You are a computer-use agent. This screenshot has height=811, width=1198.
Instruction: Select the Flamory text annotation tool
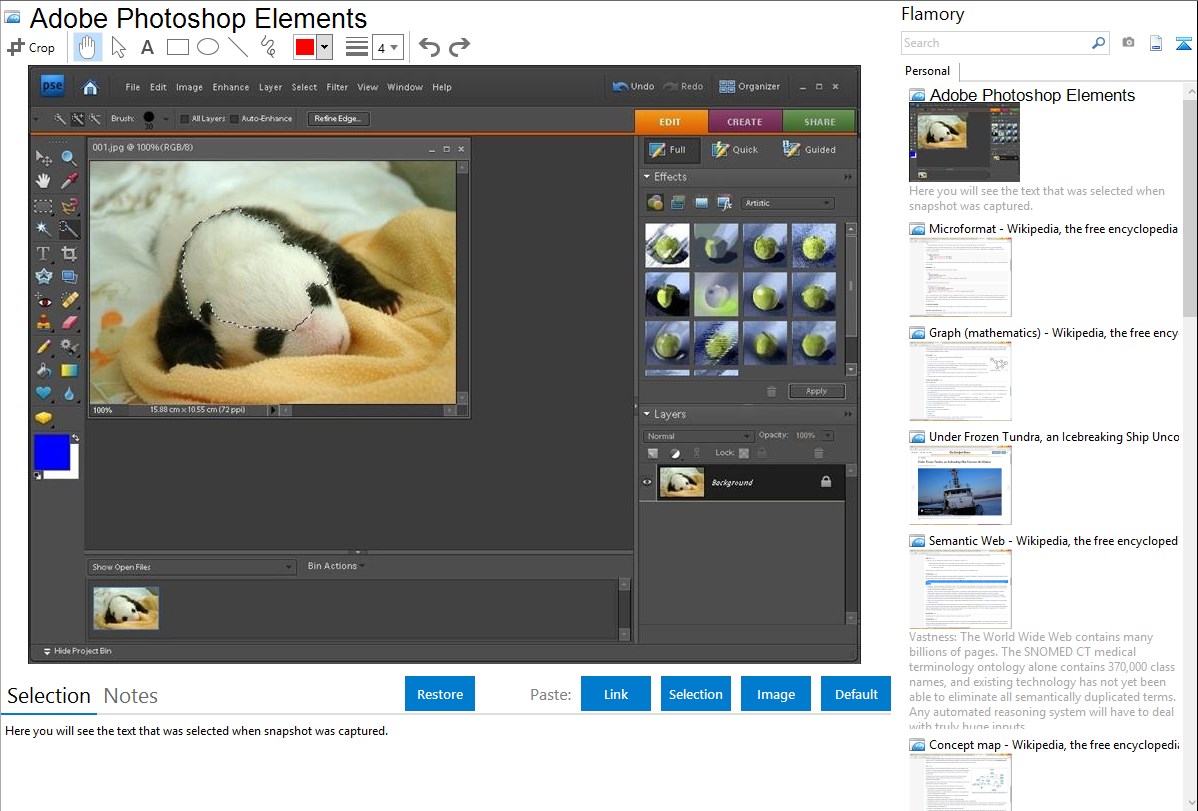point(147,47)
